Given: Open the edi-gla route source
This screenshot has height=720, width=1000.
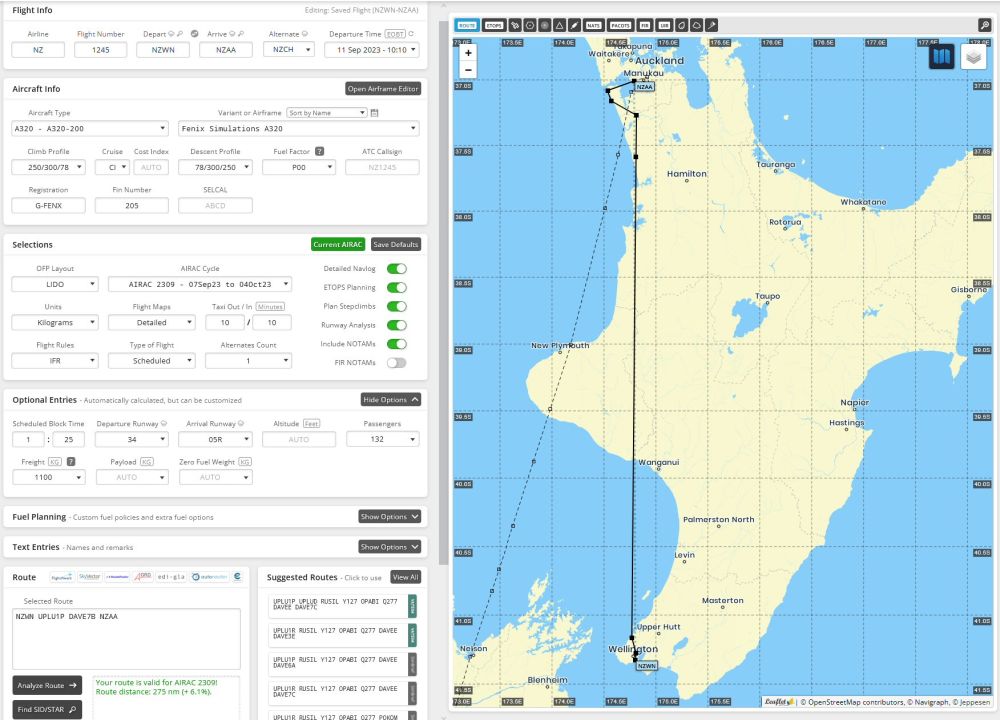Looking at the screenshot, I should click(x=171, y=577).
